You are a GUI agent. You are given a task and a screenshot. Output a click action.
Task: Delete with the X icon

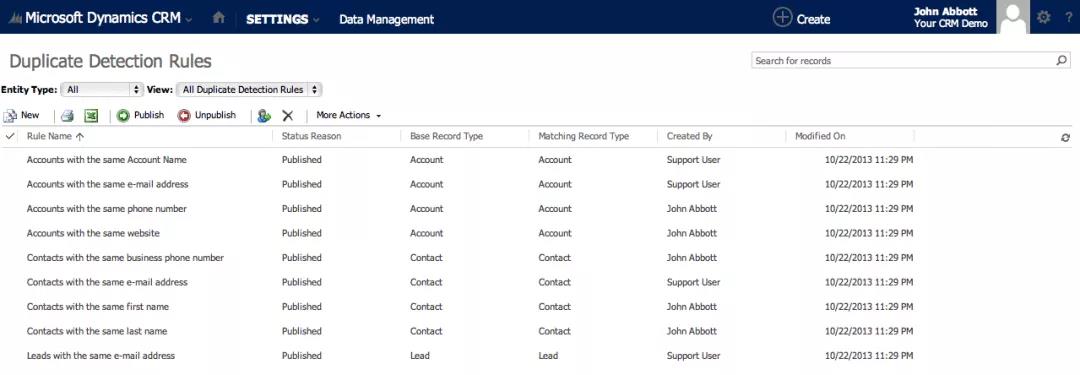click(x=288, y=116)
